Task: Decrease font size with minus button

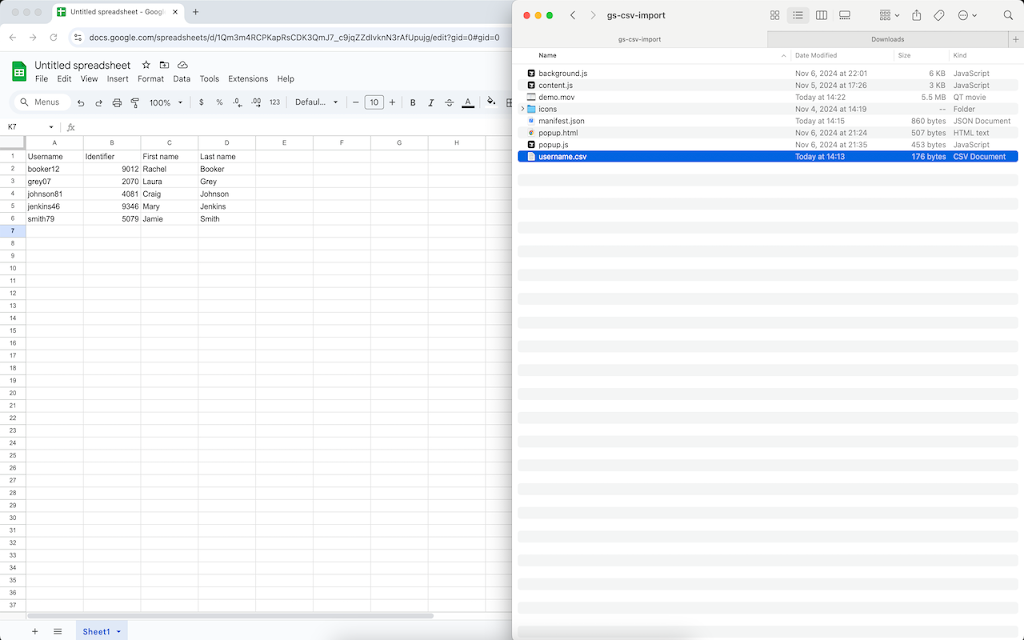Action: coord(356,103)
